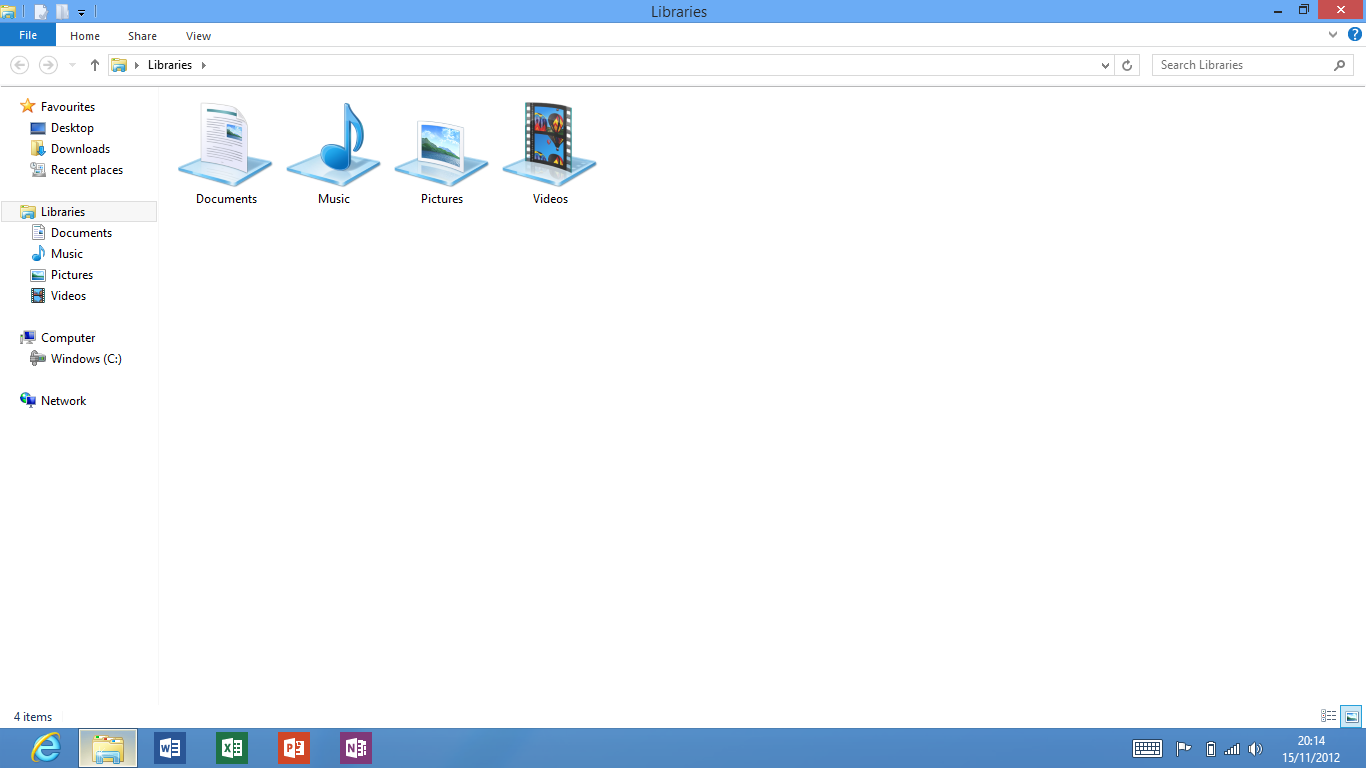Open Downloads under Favourites
This screenshot has width=1366, height=768.
[80, 149]
